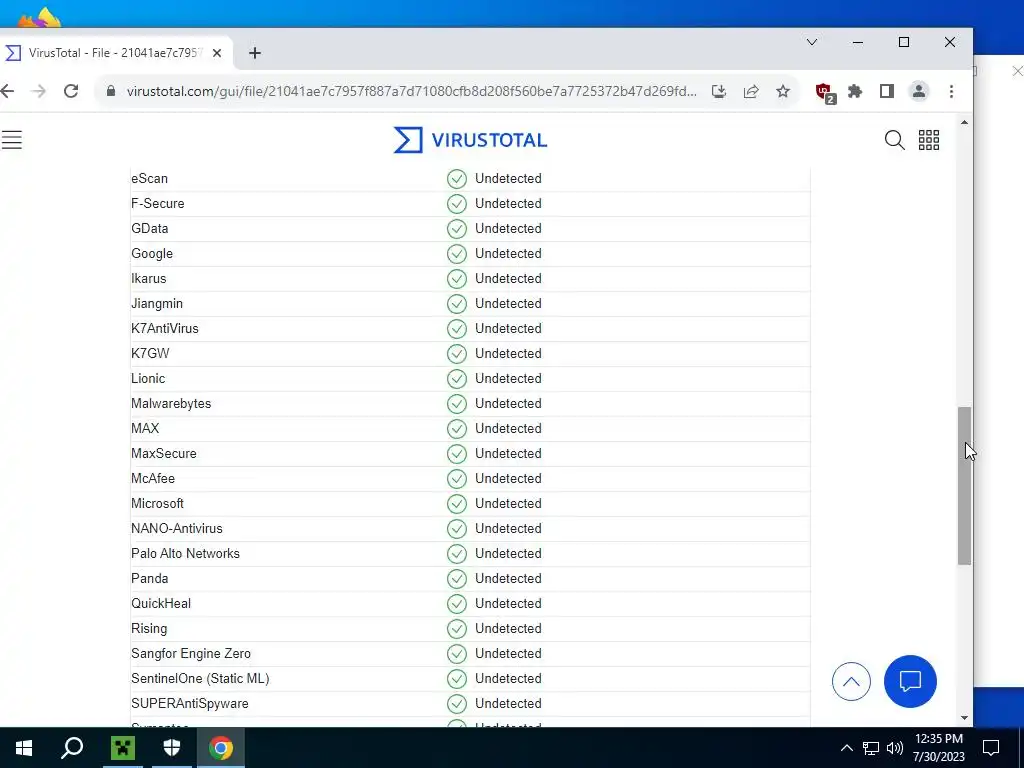This screenshot has height=768, width=1024.
Task: Select the K7GW engine name
Action: tap(150, 353)
